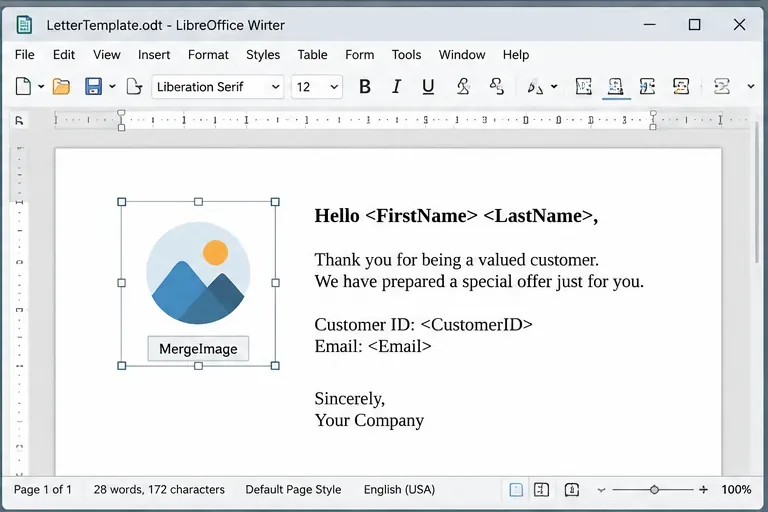This screenshot has width=768, height=512.
Task: Select multiple-page view icon
Action: coord(541,489)
